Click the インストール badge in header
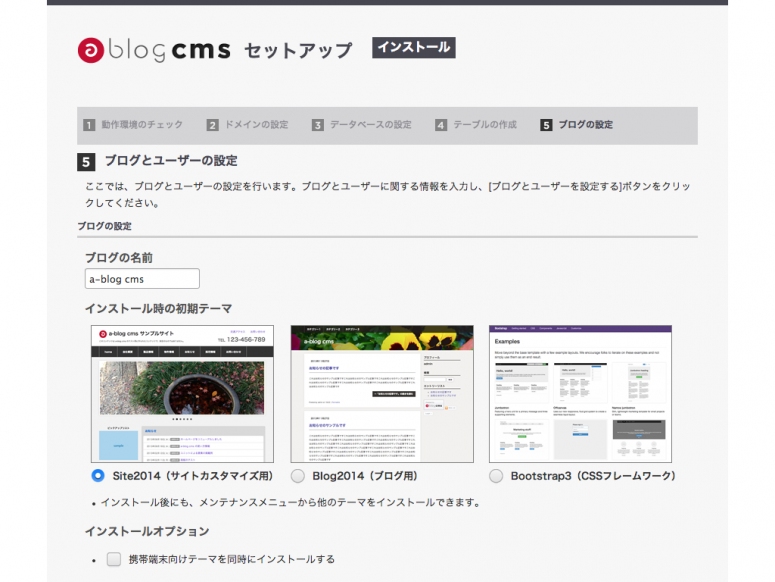Image resolution: width=775 pixels, height=582 pixels. click(x=414, y=47)
